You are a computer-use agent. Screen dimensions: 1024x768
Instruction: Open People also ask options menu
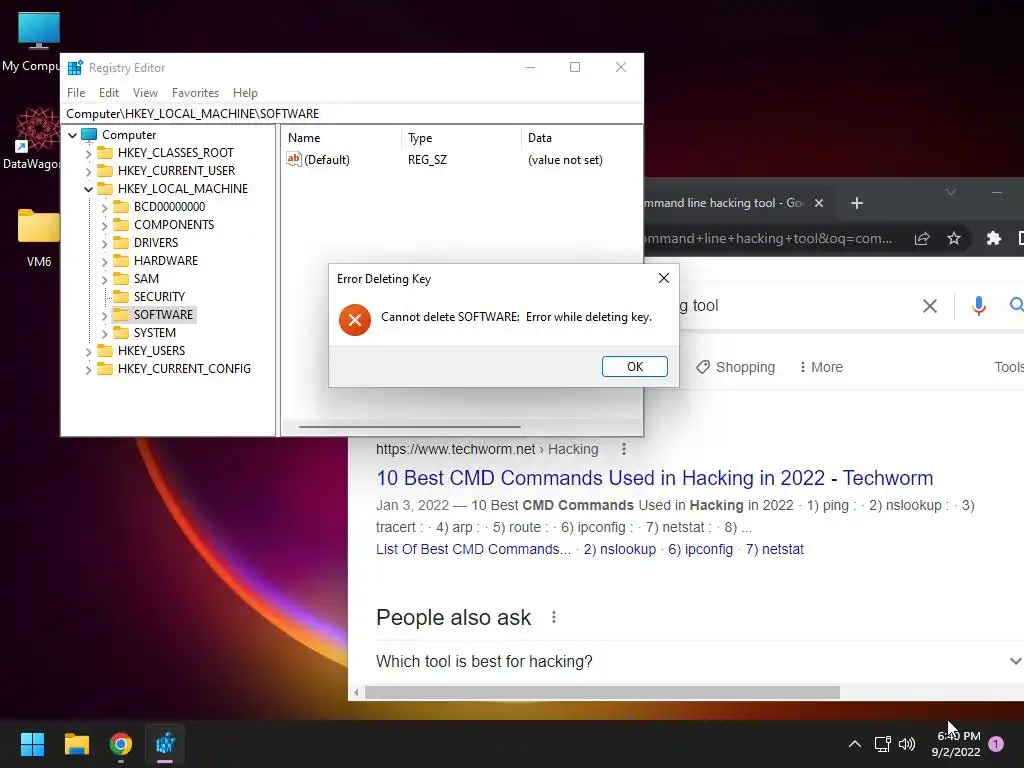[554, 617]
